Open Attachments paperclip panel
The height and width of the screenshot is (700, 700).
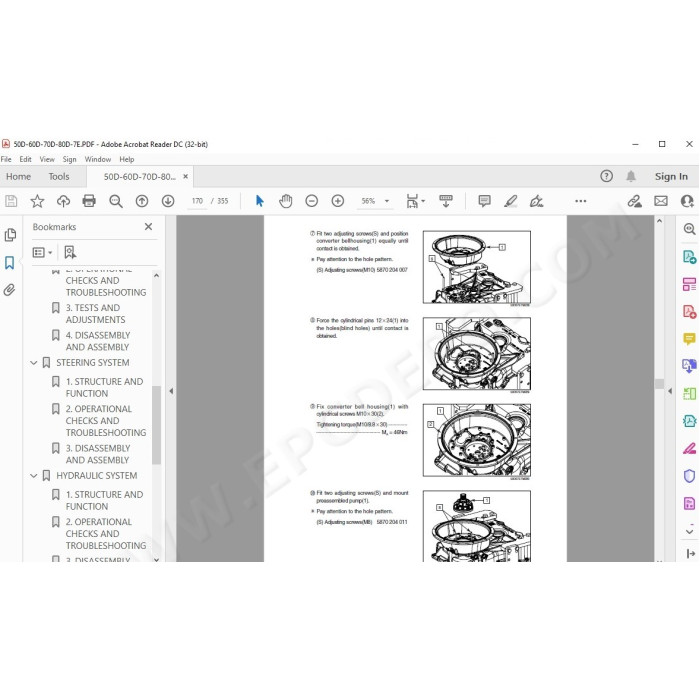point(9,290)
